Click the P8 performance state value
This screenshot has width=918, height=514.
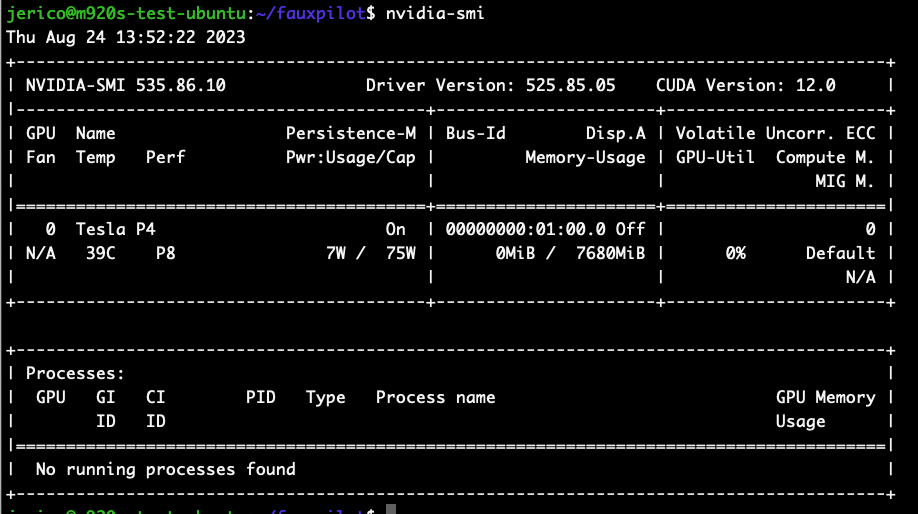tap(165, 253)
